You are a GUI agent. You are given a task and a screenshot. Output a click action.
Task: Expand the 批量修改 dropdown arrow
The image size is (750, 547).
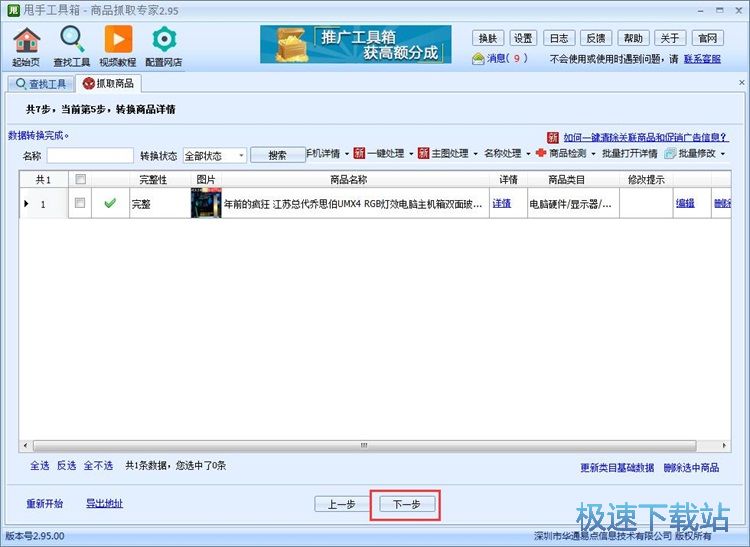tap(723, 154)
